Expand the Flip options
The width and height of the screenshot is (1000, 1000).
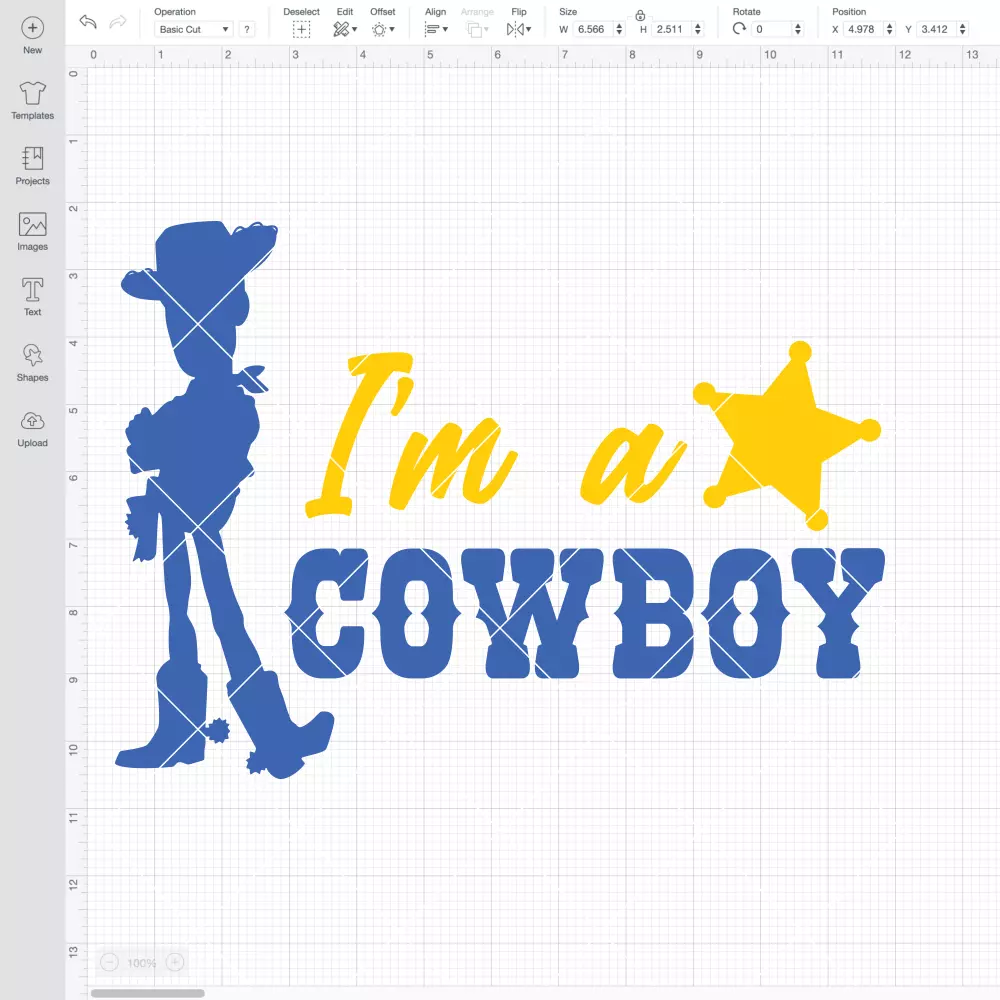point(518,29)
